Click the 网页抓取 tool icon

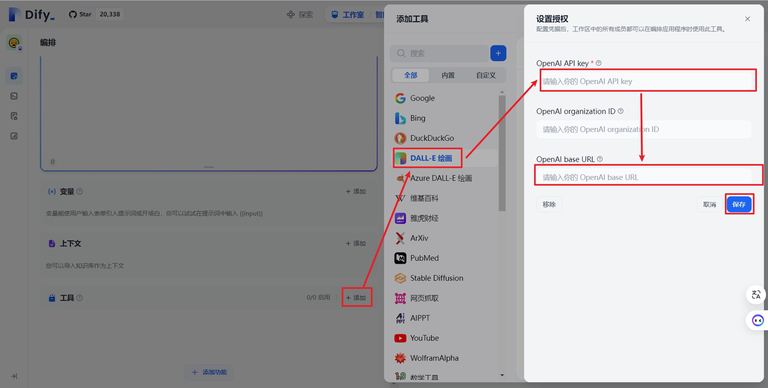click(x=400, y=298)
